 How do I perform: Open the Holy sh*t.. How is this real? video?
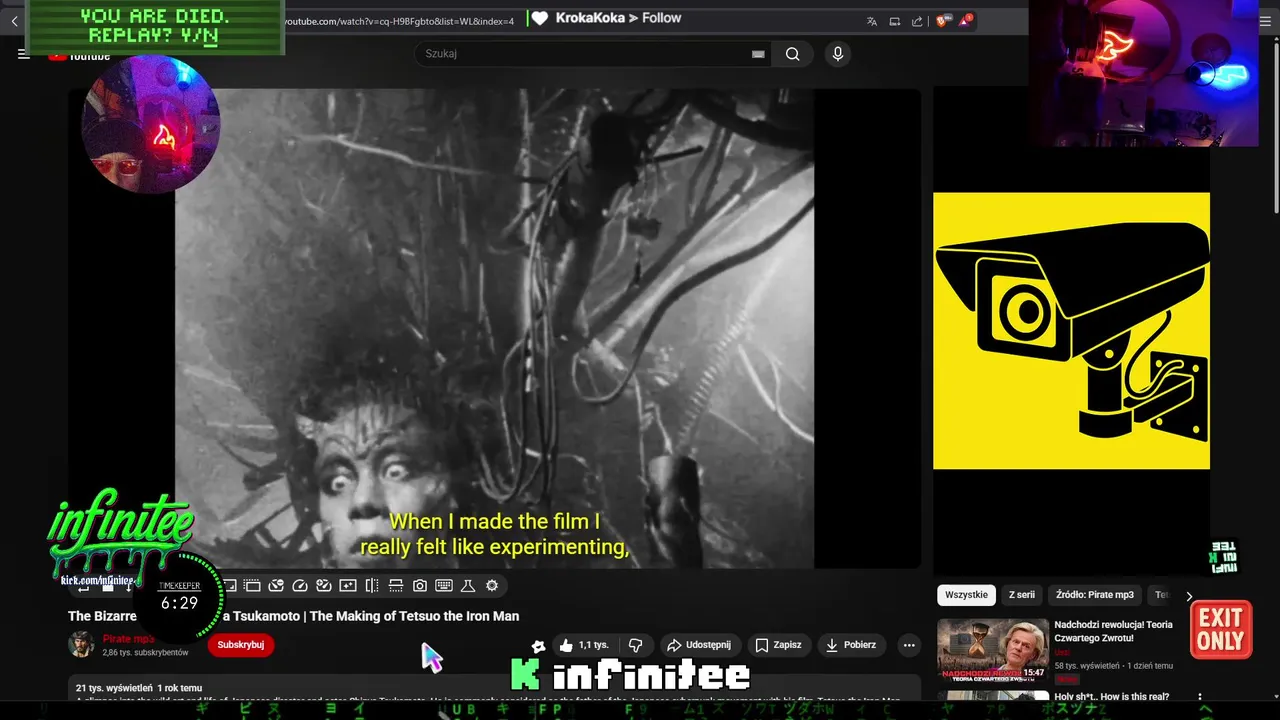pyautogui.click(x=1111, y=697)
